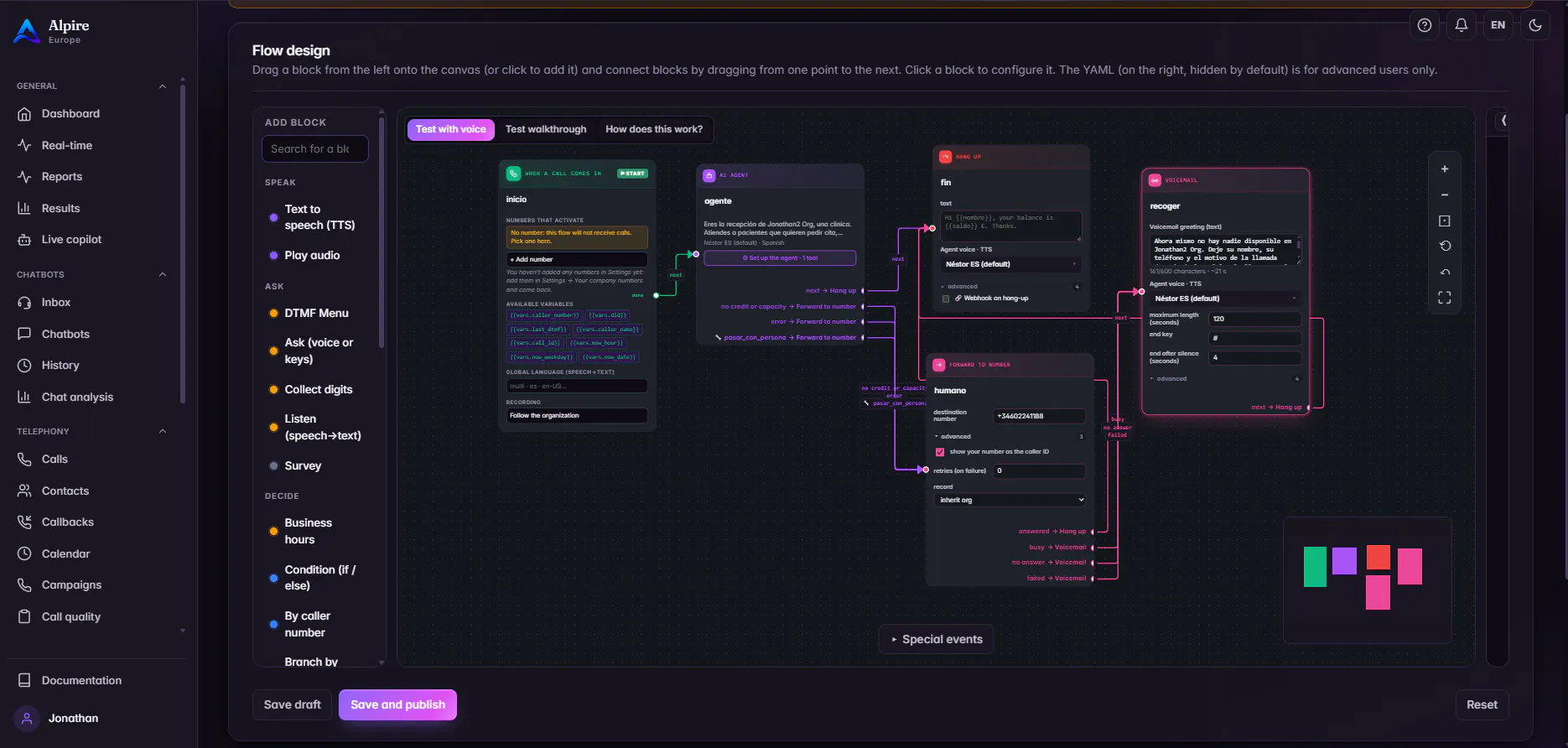Zoom out on the flow canvas
The width and height of the screenshot is (1568, 748).
click(x=1445, y=195)
